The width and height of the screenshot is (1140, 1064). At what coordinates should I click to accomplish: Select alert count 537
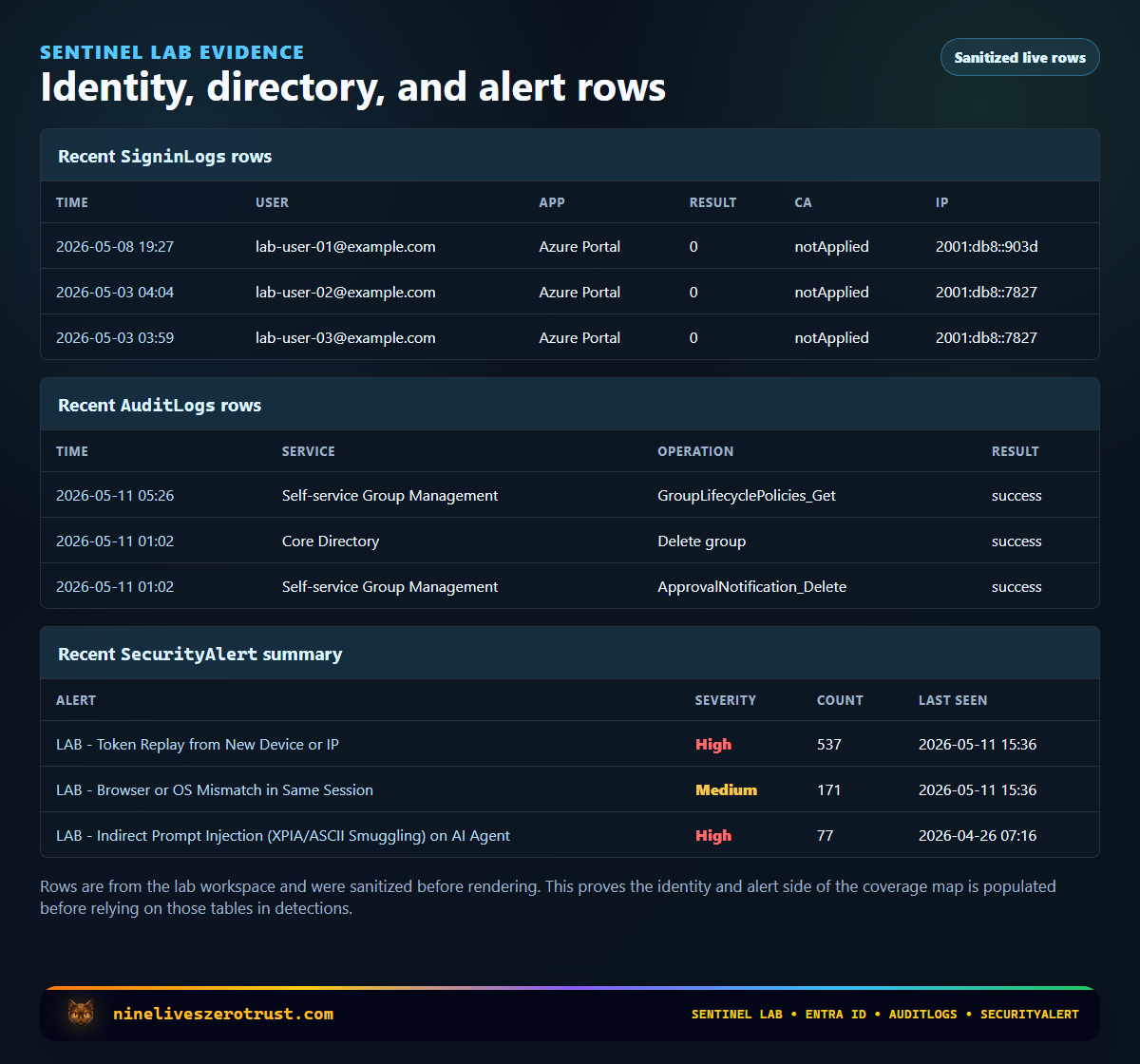829,744
